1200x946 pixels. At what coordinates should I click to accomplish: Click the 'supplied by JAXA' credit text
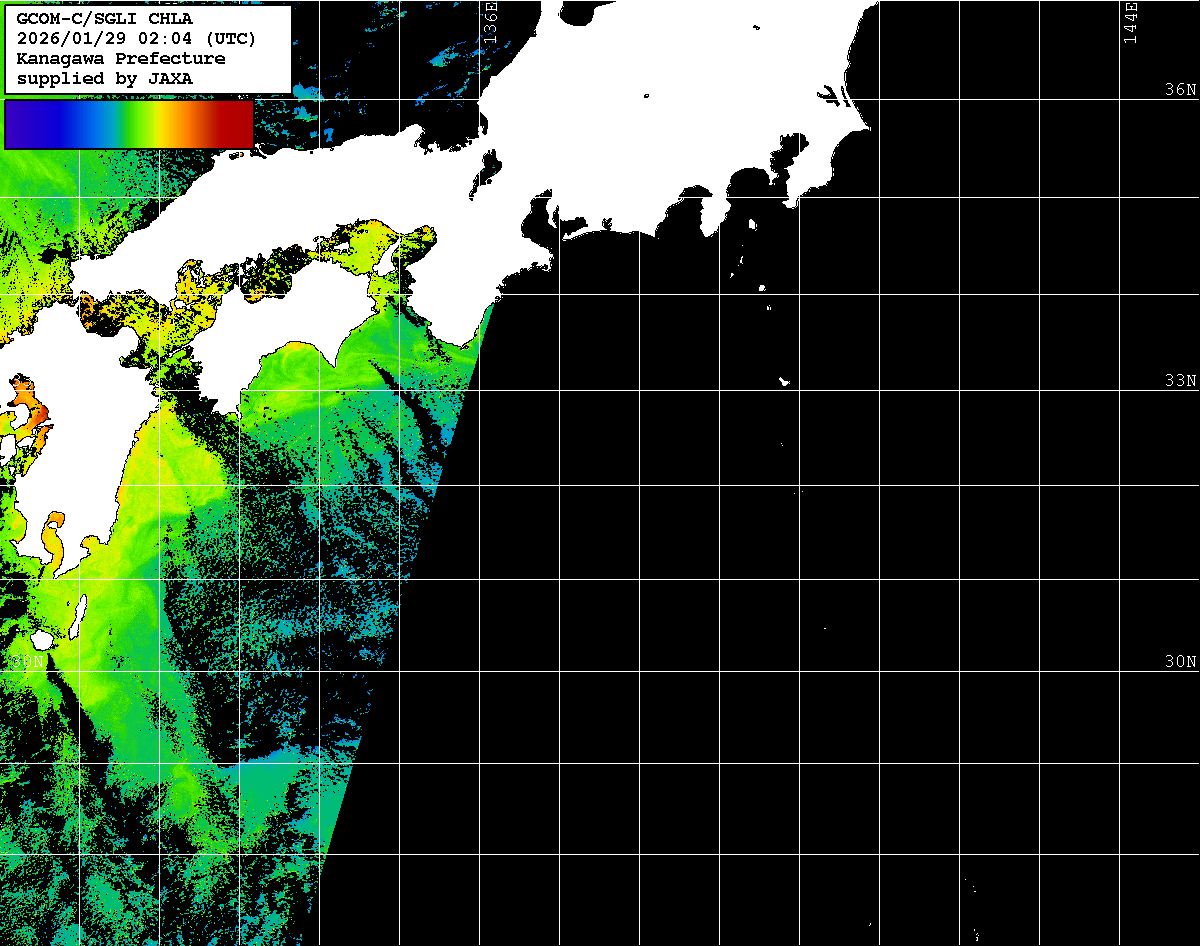[x=105, y=78]
